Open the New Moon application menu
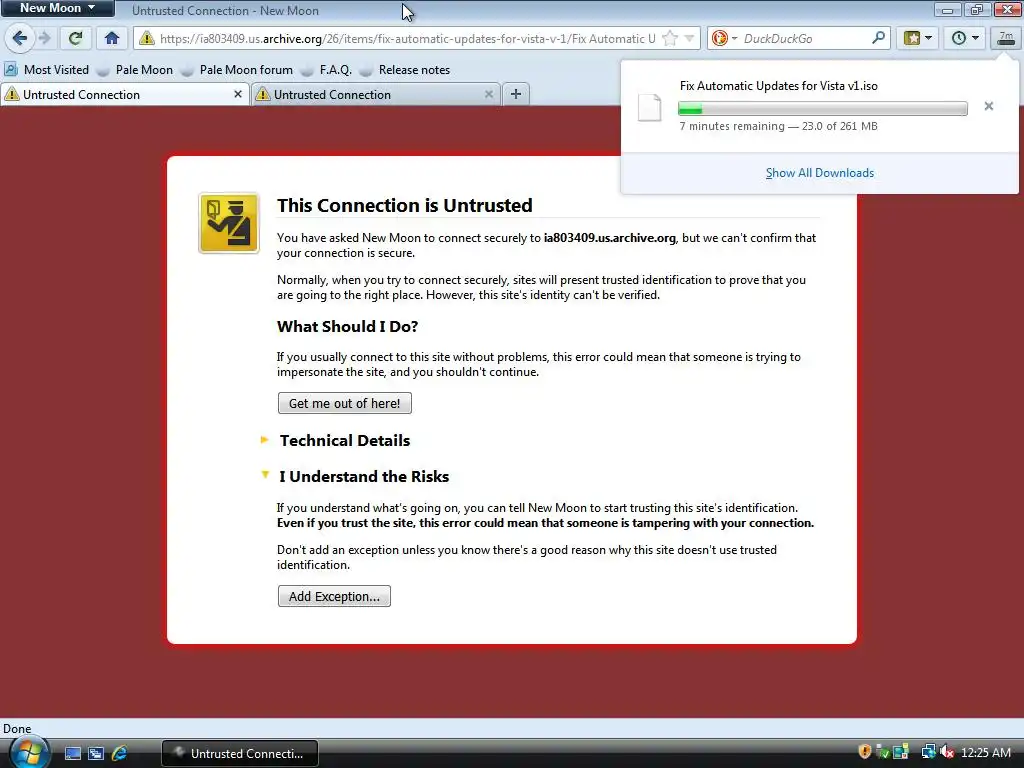This screenshot has height=768, width=1024. [57, 8]
